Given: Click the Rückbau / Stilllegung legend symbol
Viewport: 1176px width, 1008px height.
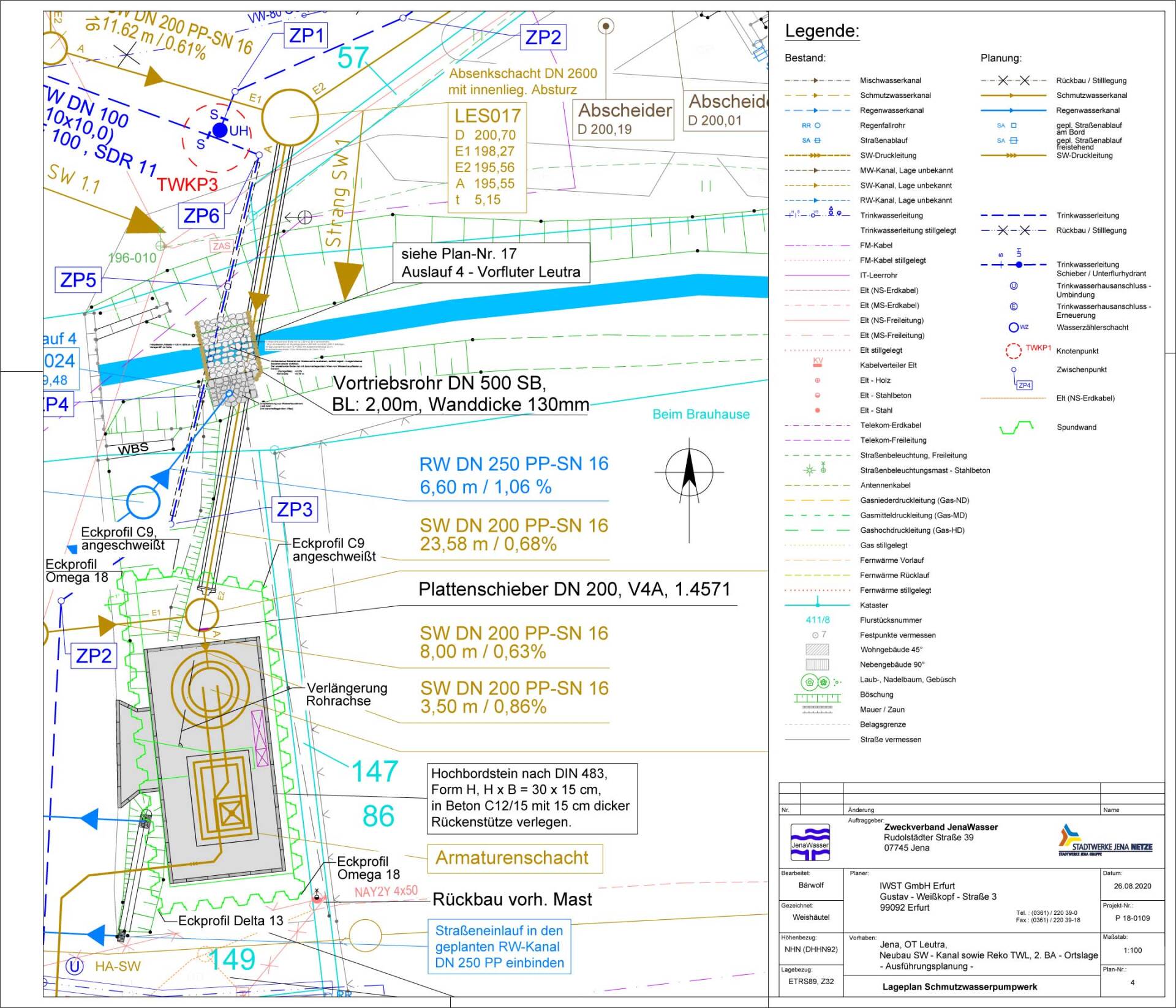Looking at the screenshot, I should pyautogui.click(x=1014, y=80).
